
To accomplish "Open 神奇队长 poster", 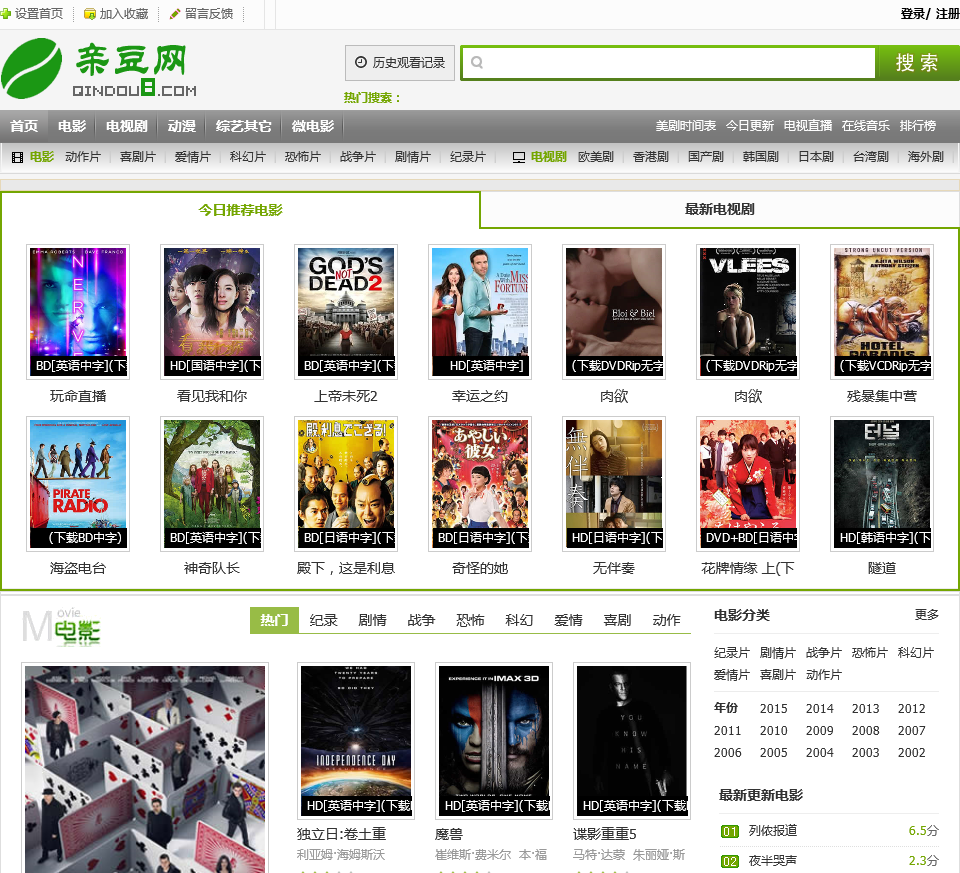I will [212, 484].
